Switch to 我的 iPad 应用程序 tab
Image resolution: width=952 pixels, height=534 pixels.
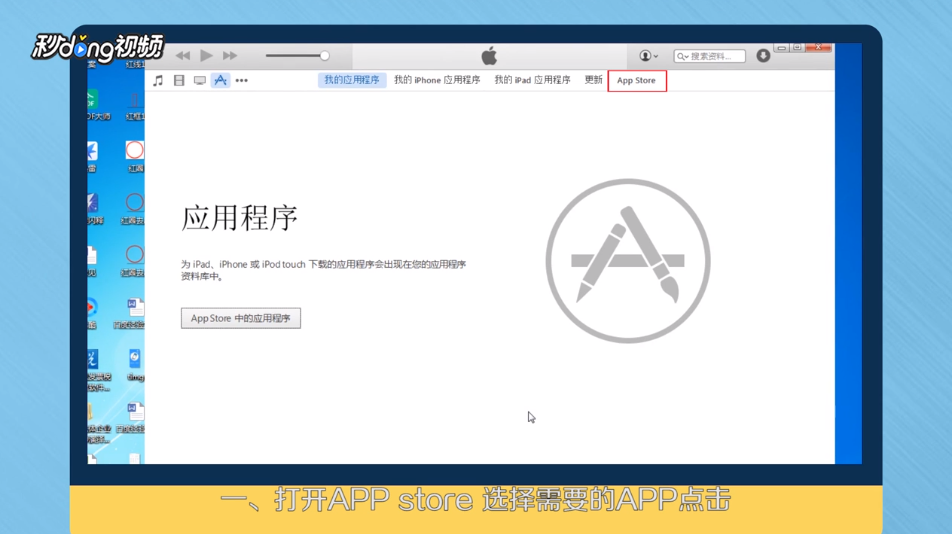(532, 80)
